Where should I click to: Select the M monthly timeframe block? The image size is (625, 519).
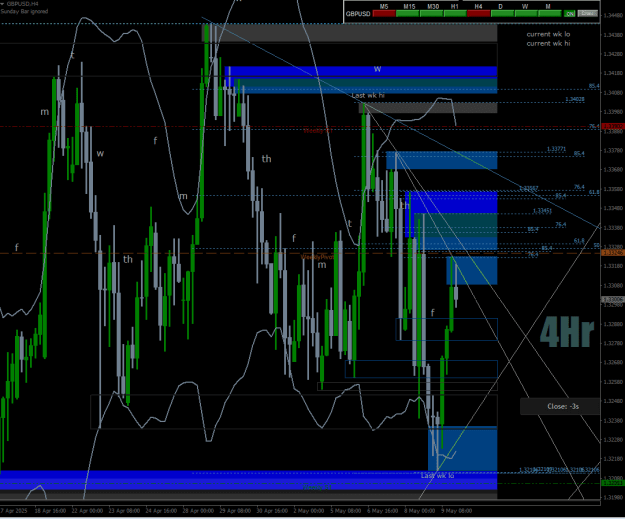point(550,14)
